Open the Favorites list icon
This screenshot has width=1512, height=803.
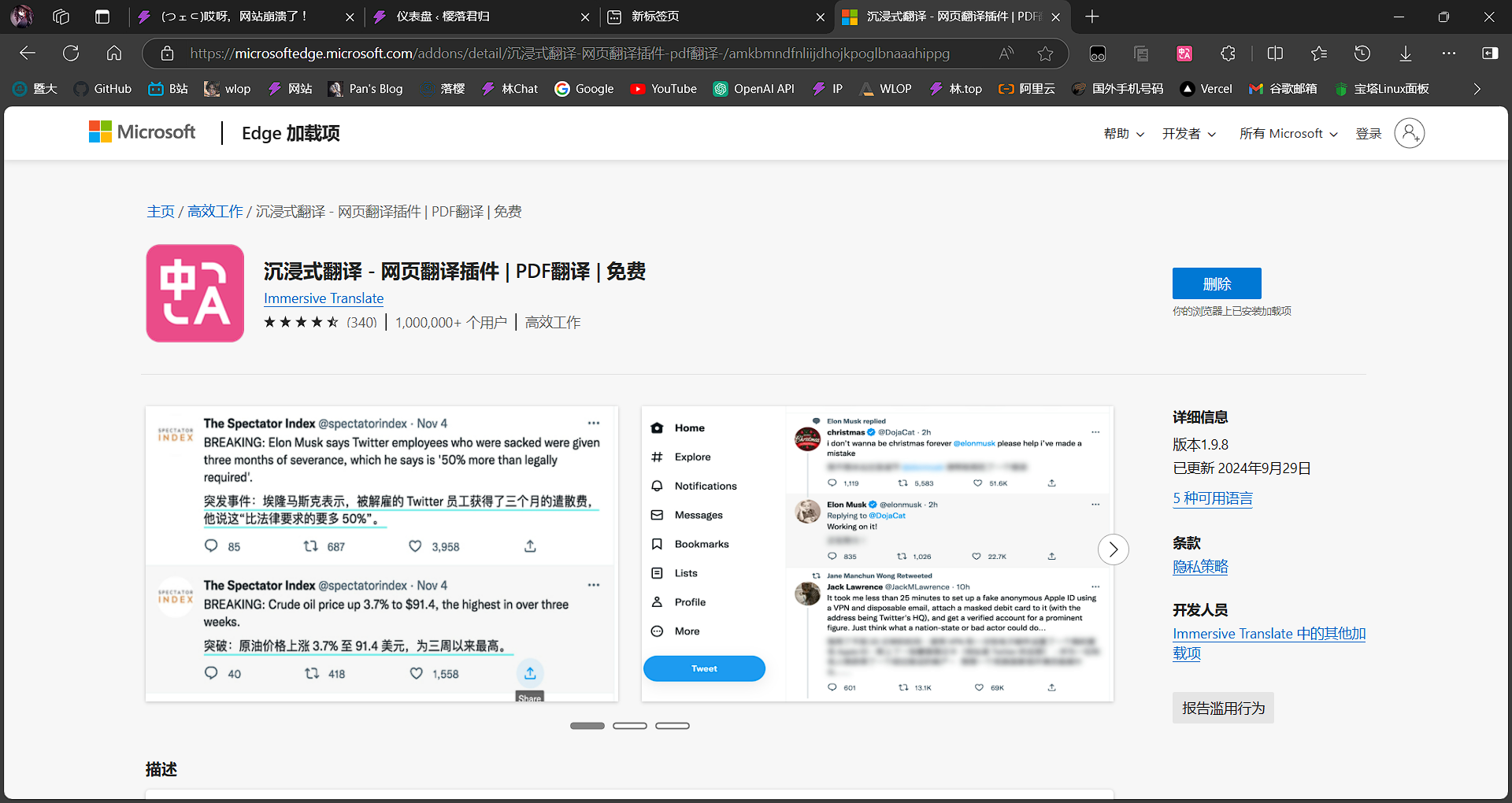1319,54
